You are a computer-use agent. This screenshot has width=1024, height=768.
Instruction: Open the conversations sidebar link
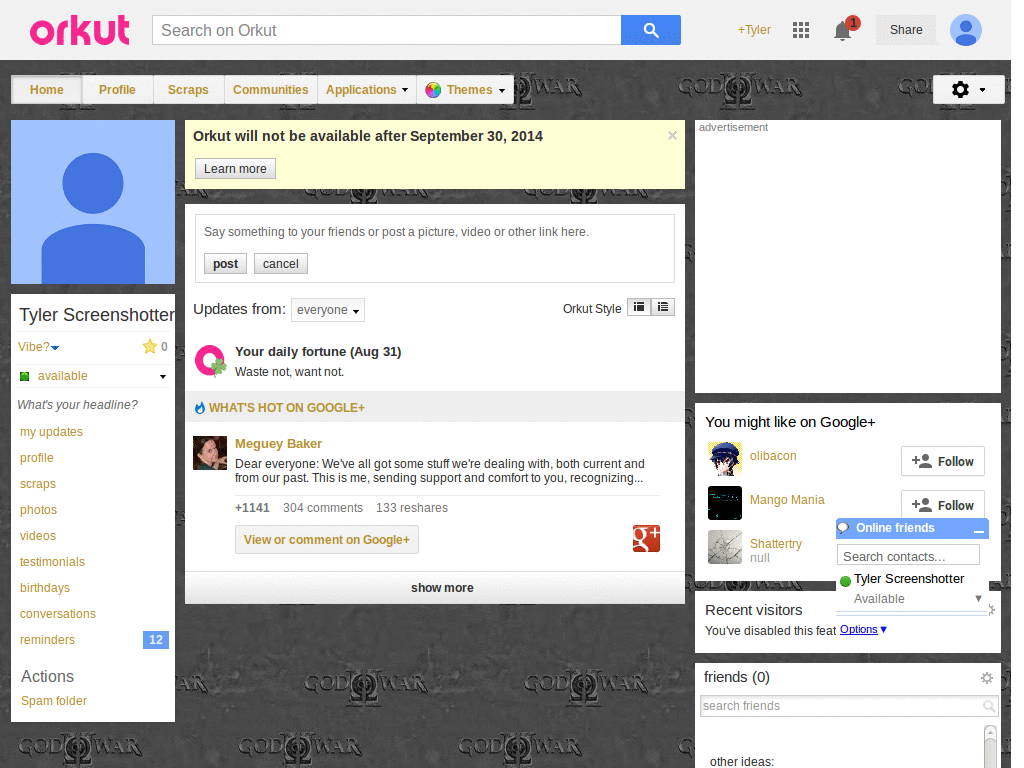pyautogui.click(x=57, y=615)
